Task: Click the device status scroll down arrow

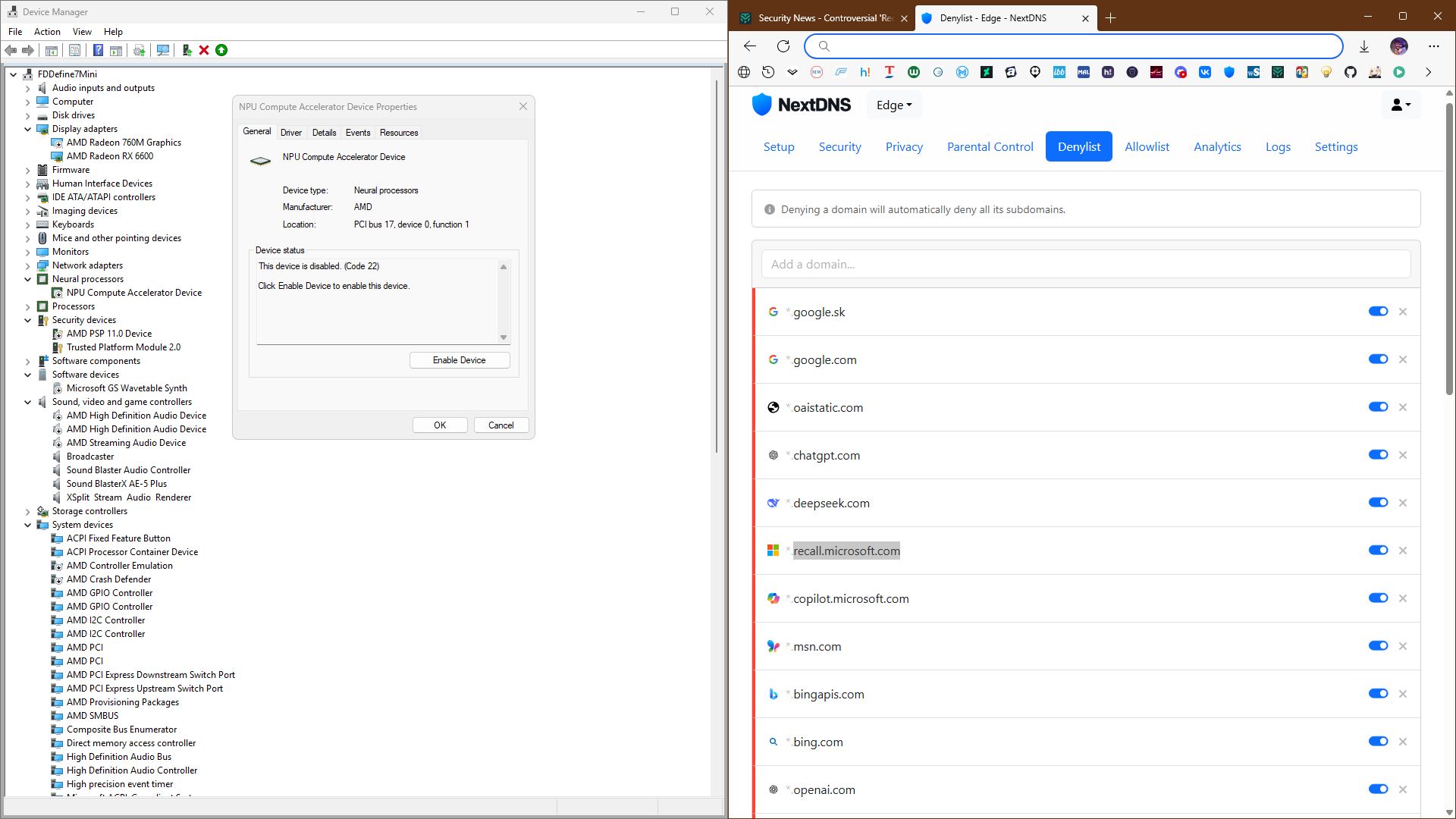Action: [x=504, y=337]
